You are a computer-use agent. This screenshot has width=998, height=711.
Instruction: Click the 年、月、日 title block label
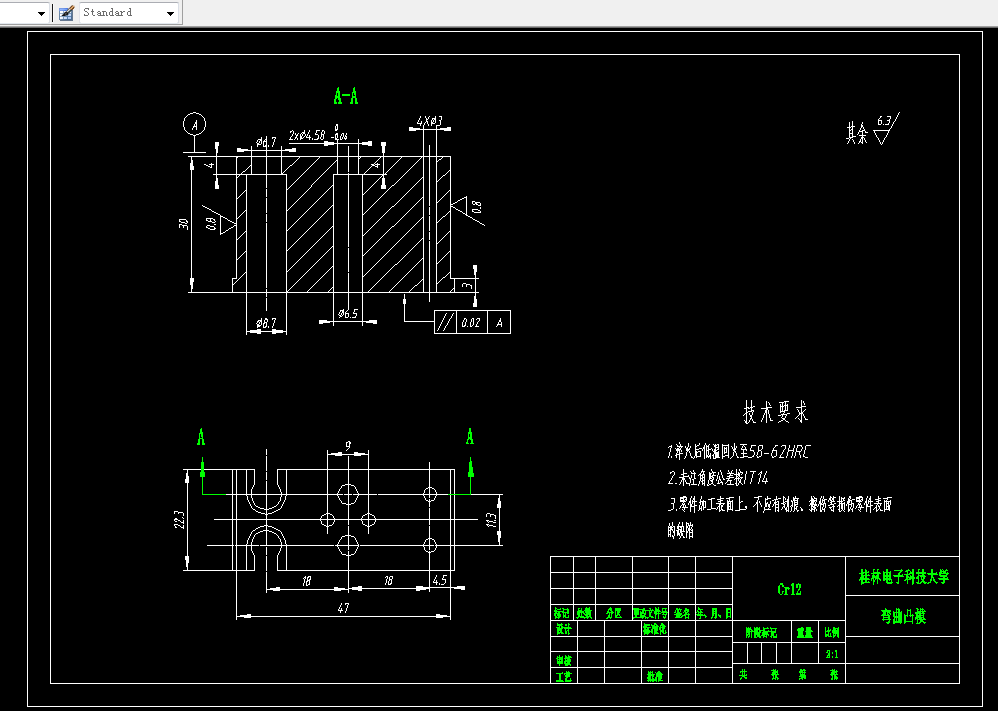tap(713, 613)
